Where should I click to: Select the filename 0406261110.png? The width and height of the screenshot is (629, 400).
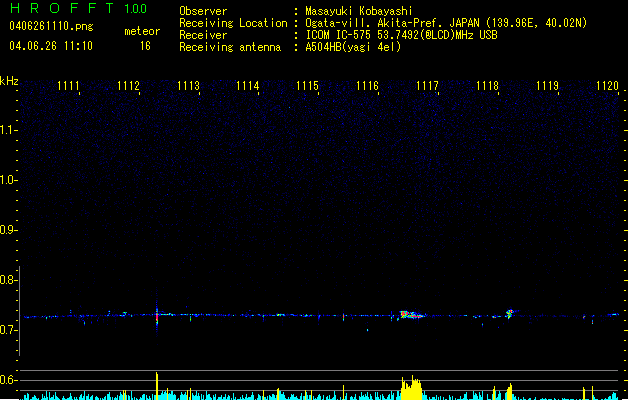51,26
